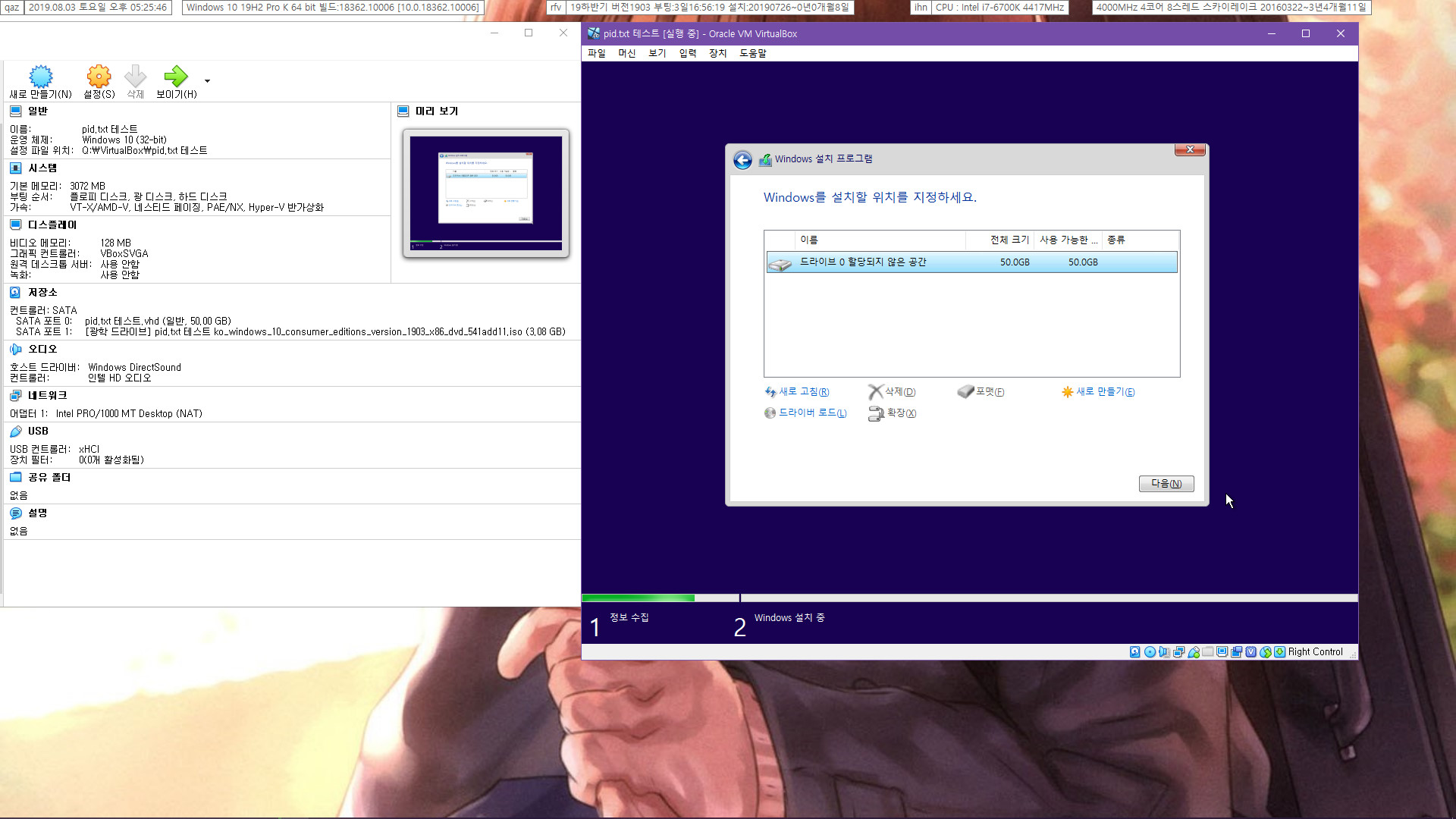The image size is (1456, 819).
Task: Click shared folders status bar icon
Action: pos(1208,651)
